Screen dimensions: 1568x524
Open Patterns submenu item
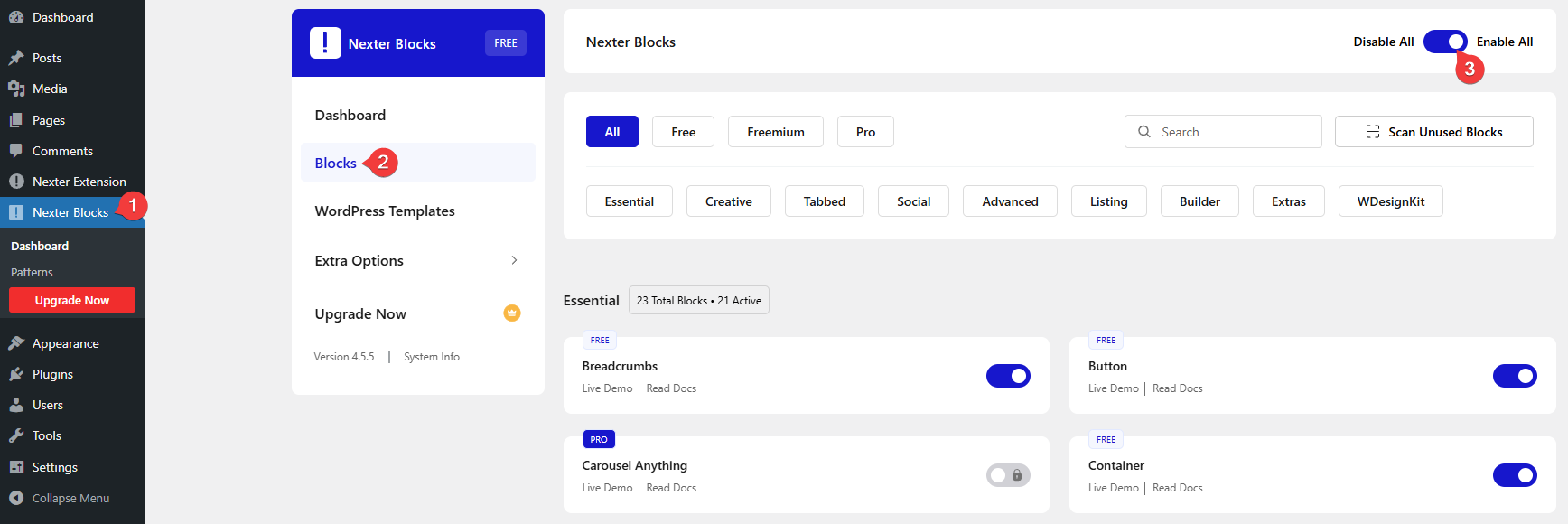(32, 272)
